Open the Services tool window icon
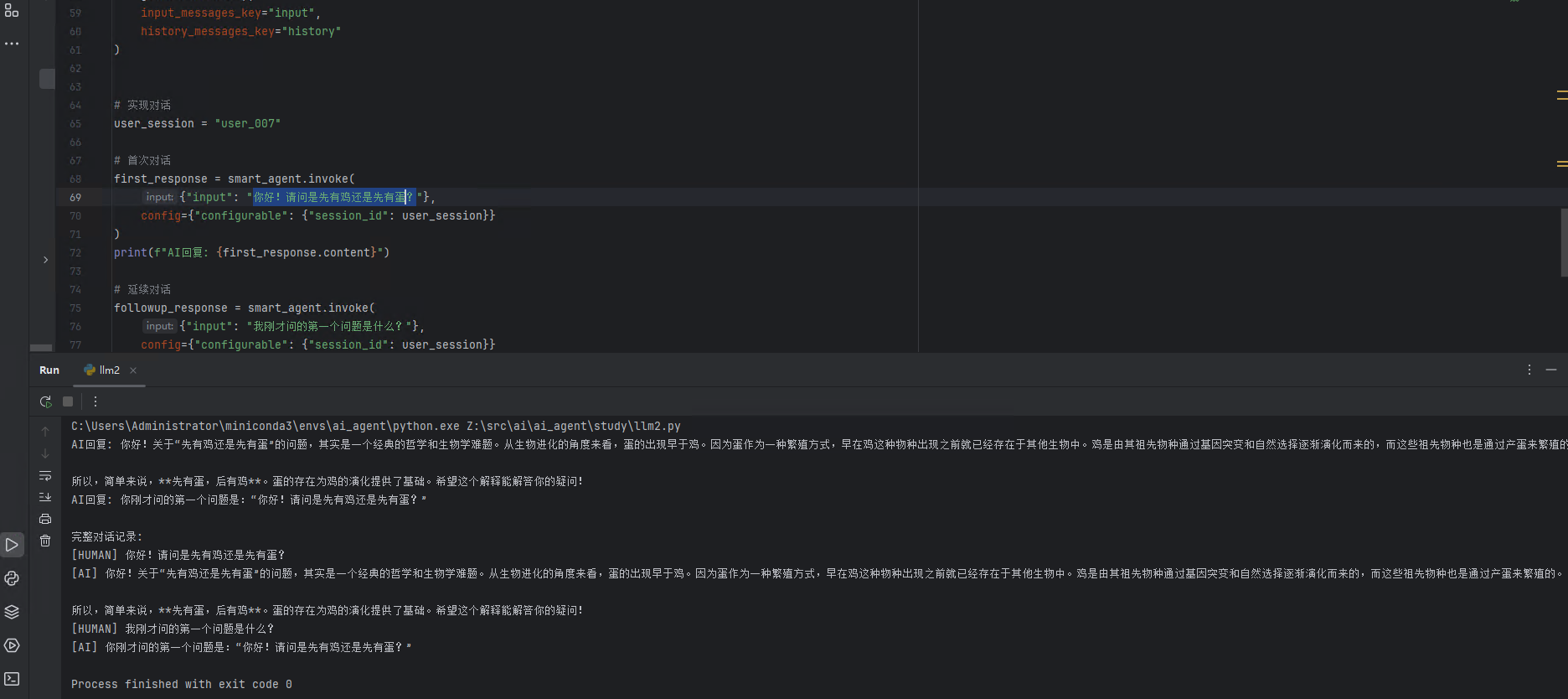1568x699 pixels. pyautogui.click(x=12, y=645)
